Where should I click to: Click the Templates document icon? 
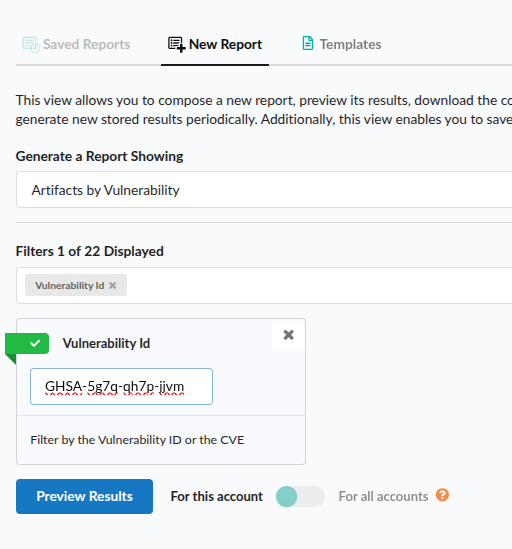[x=307, y=44]
